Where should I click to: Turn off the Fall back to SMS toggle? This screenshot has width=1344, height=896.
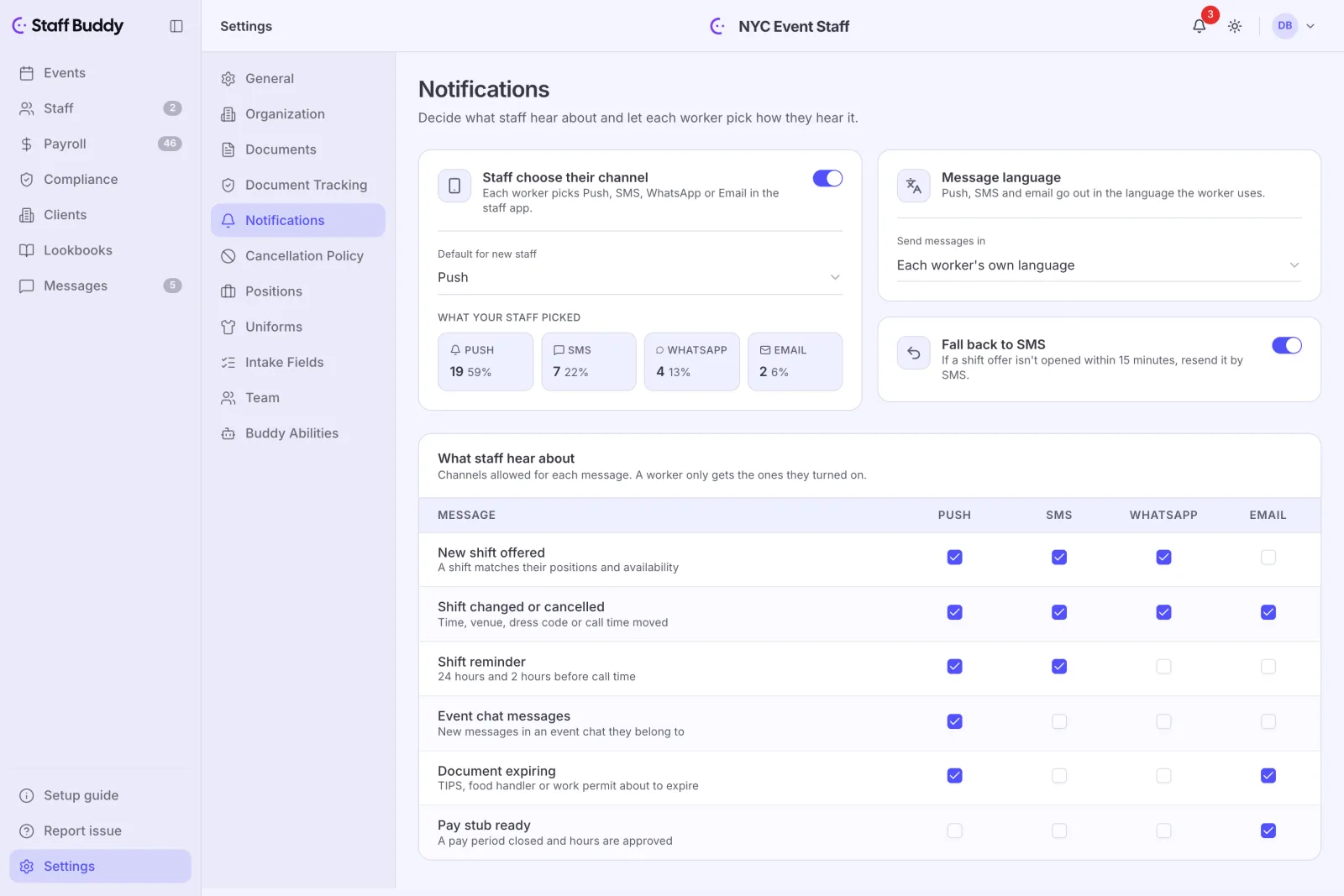(1287, 345)
